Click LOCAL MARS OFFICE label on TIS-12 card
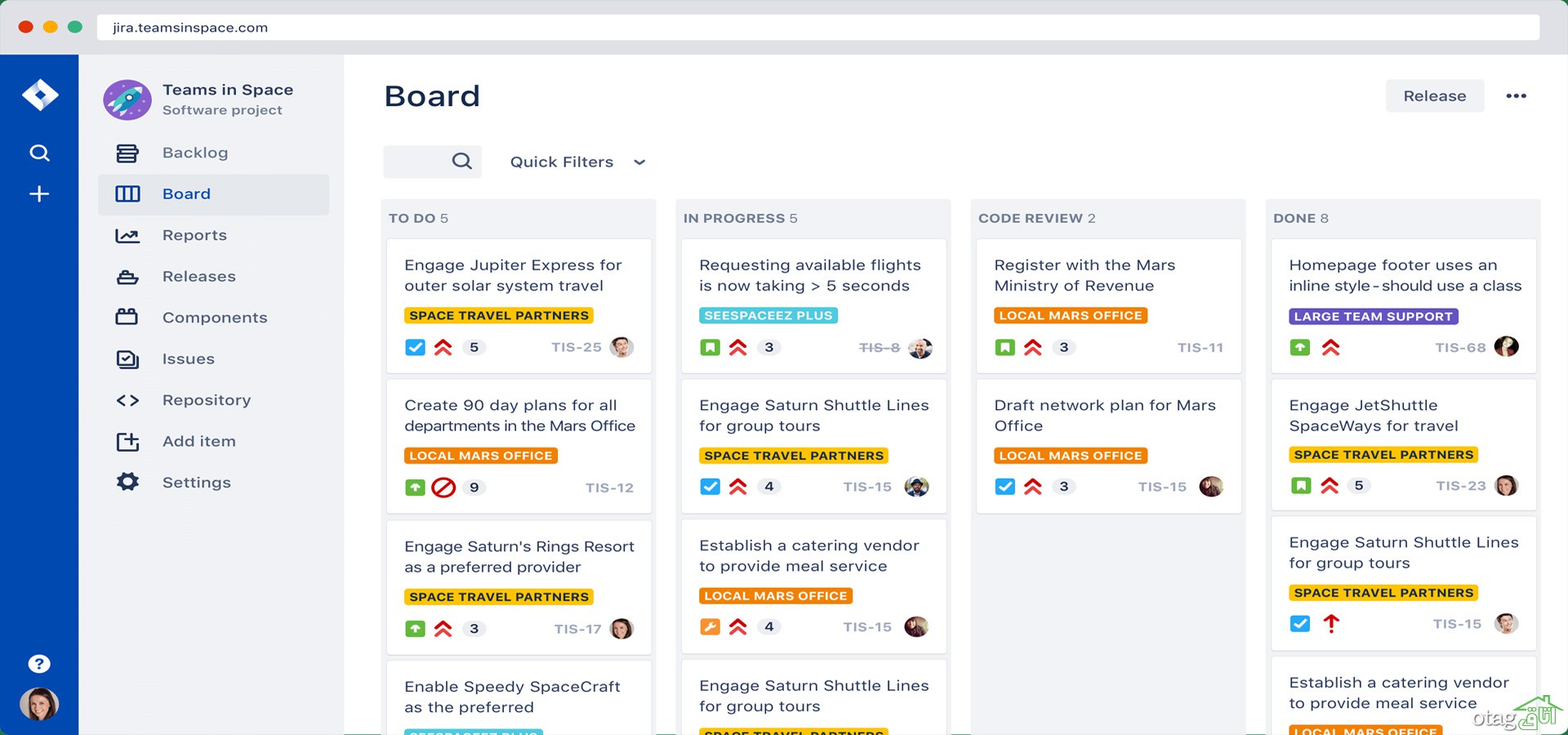Screen dimensions: 1568x735 coord(481,456)
